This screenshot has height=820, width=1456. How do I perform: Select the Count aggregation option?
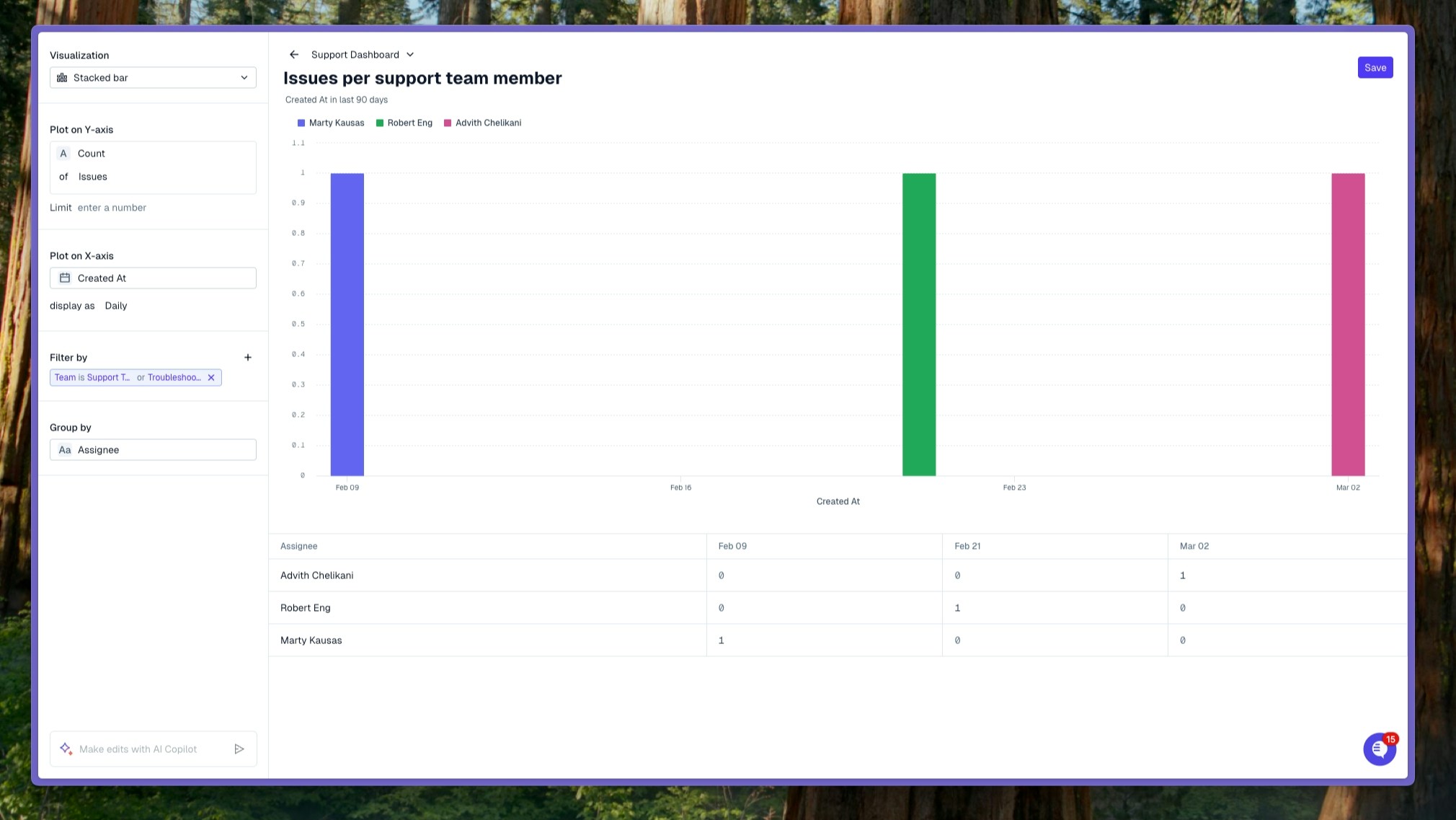(x=91, y=154)
